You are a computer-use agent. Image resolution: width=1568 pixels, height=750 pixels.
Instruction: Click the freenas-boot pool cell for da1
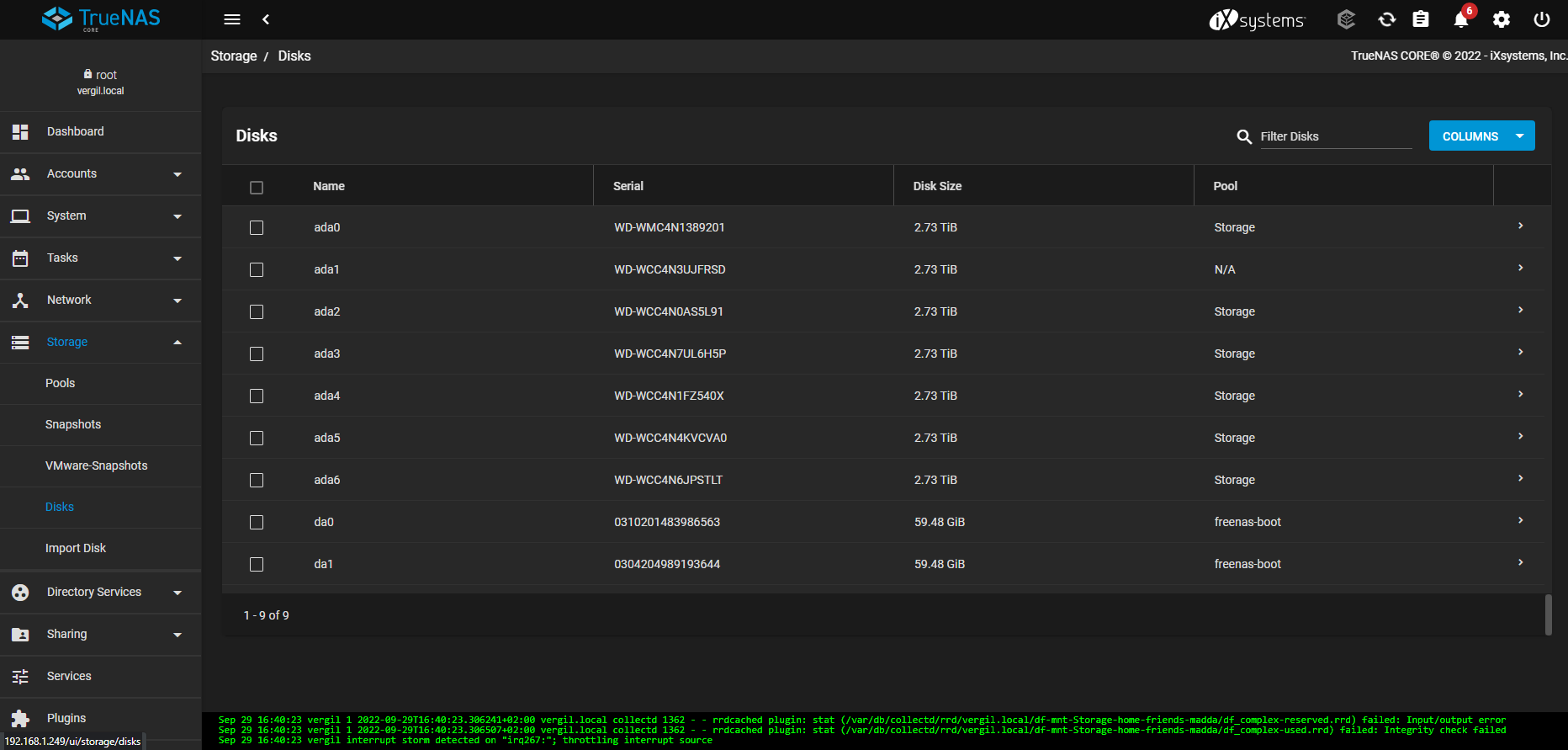(1248, 564)
